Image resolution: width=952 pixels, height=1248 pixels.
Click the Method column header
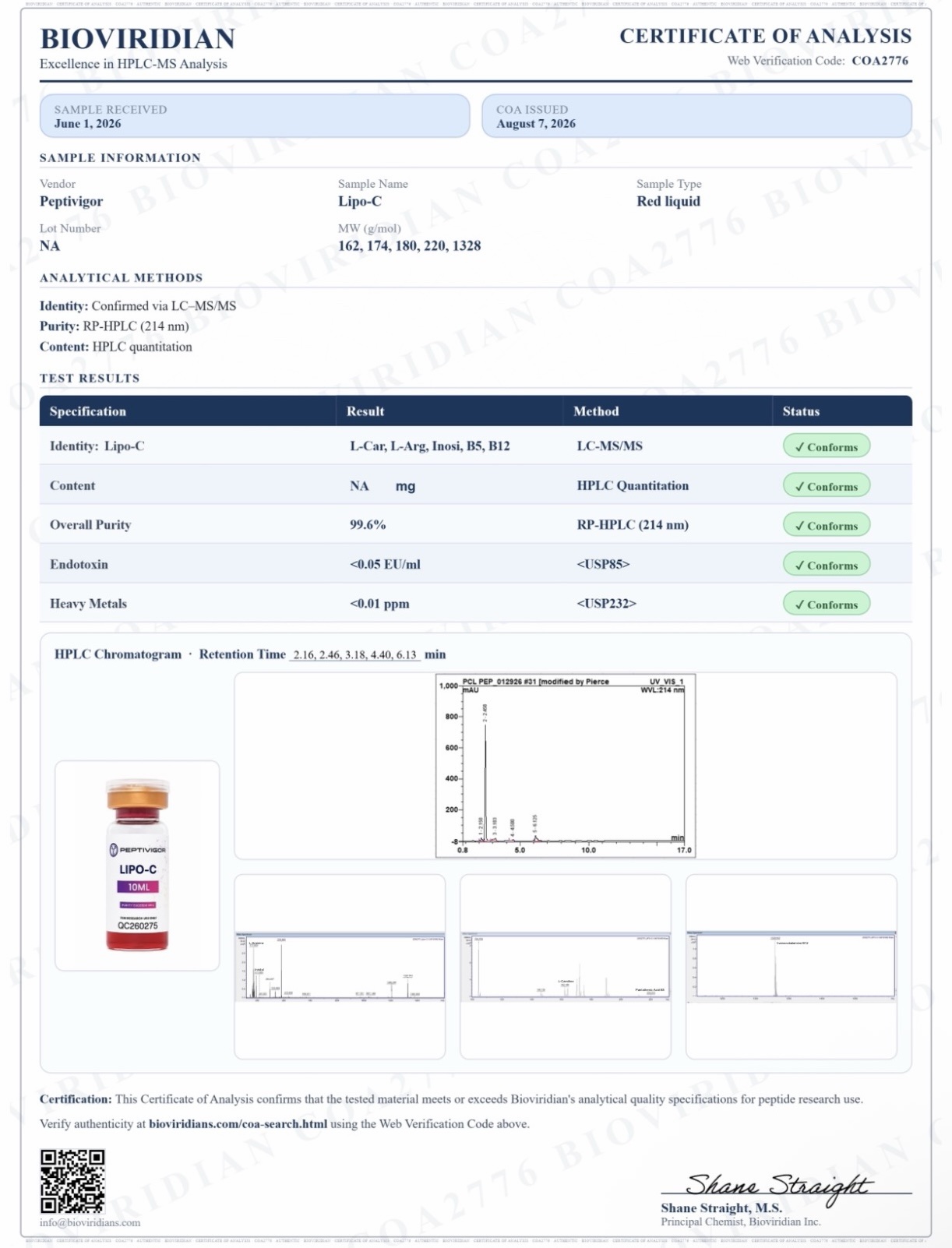click(x=596, y=411)
